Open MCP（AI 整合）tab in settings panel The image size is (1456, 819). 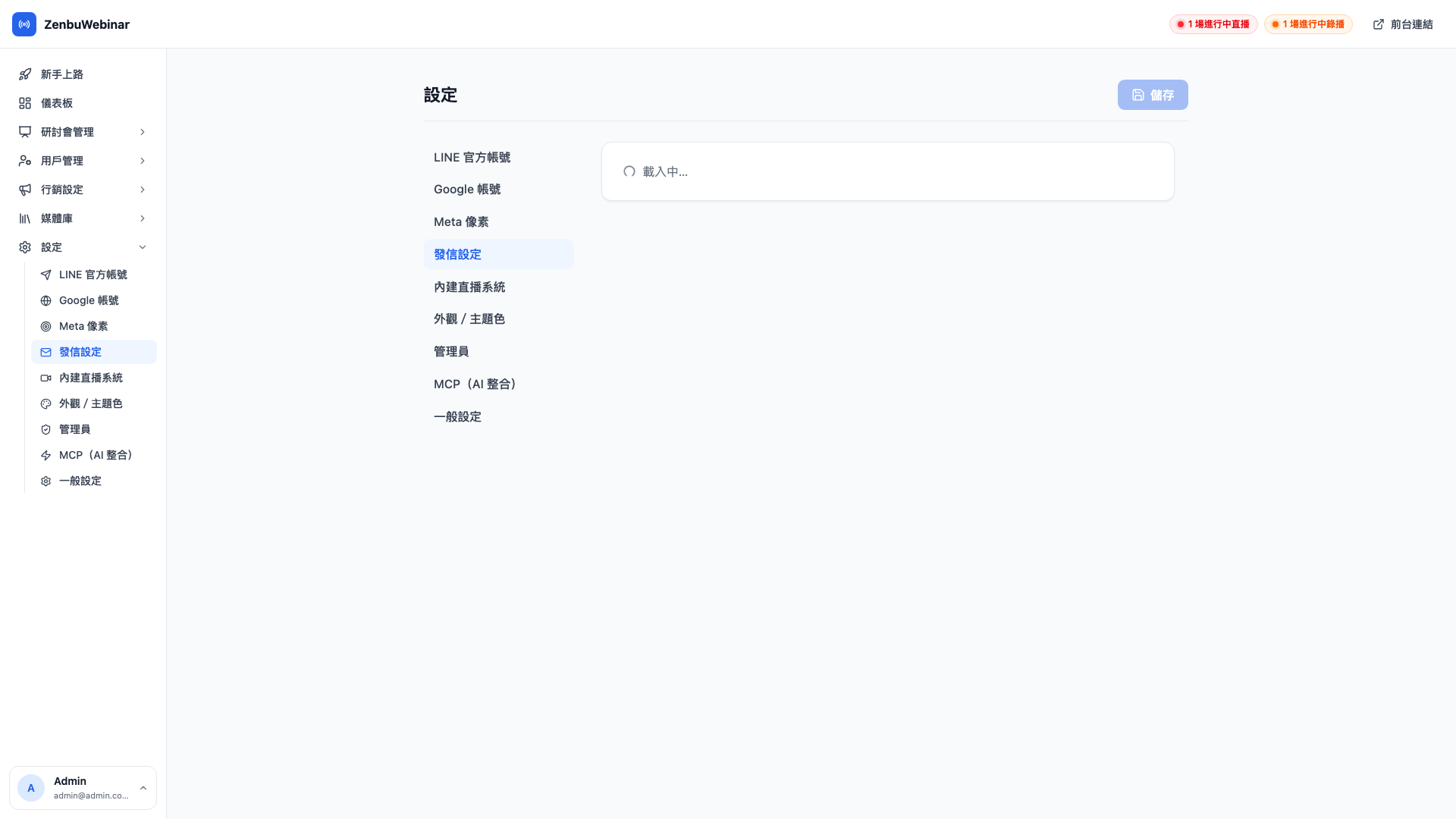pos(499,384)
